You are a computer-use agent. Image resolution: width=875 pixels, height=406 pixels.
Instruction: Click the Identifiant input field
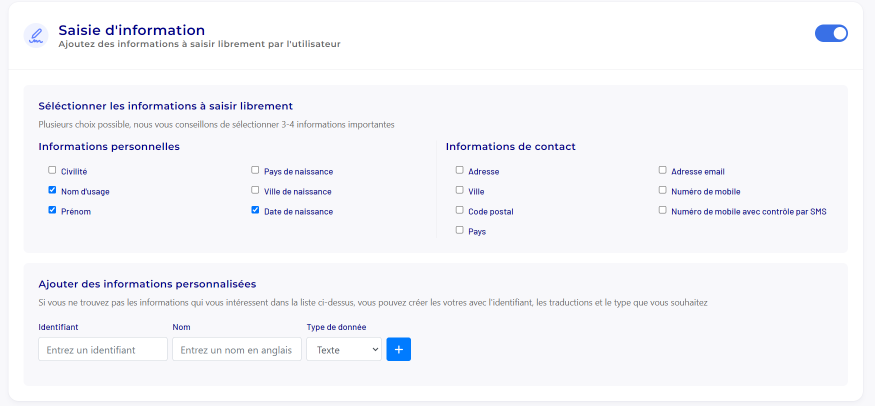(102, 349)
